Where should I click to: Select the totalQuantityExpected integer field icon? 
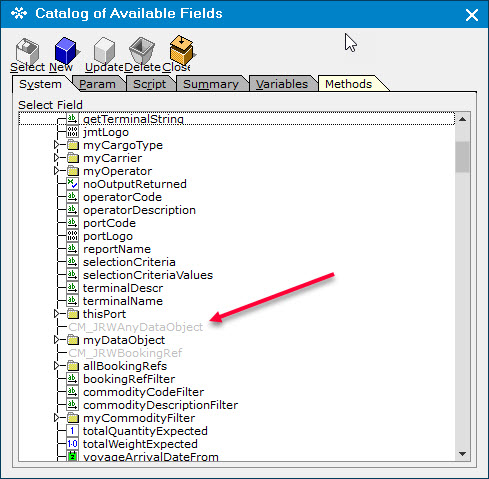72,431
